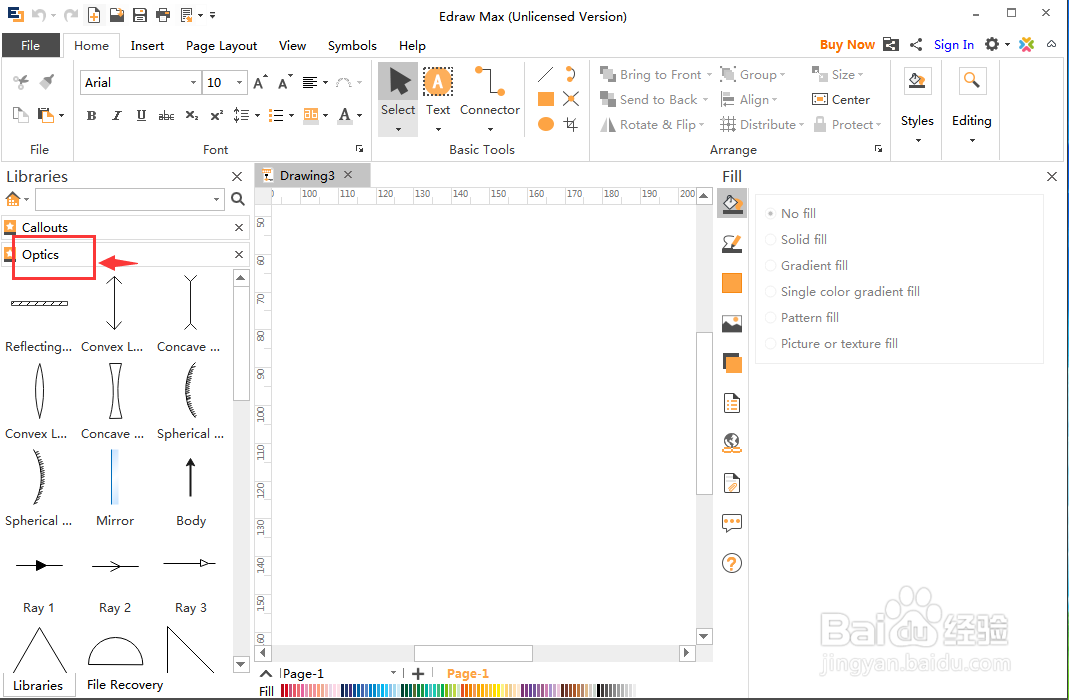Expand the Font group dialog launcher

[x=359, y=149]
